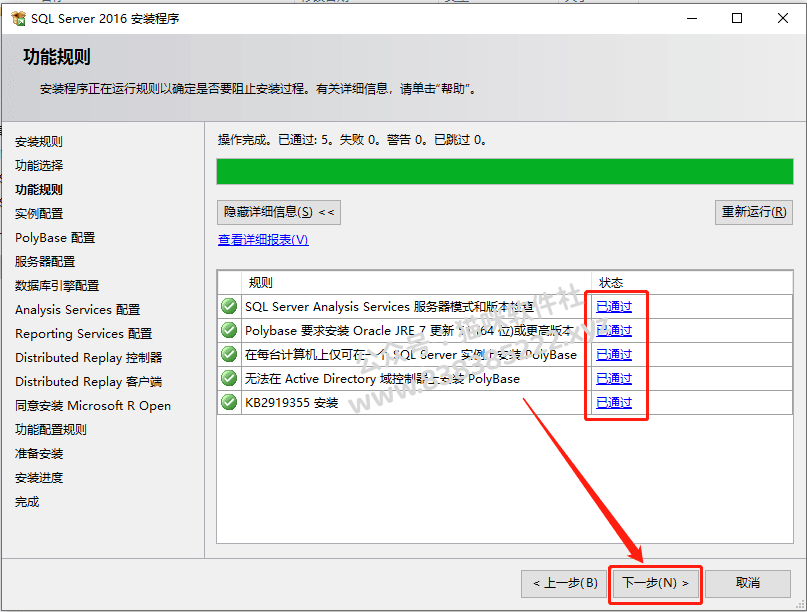The width and height of the screenshot is (807, 612).
Task: Click the operation summary 操作完成 text
Action: (x=352, y=139)
